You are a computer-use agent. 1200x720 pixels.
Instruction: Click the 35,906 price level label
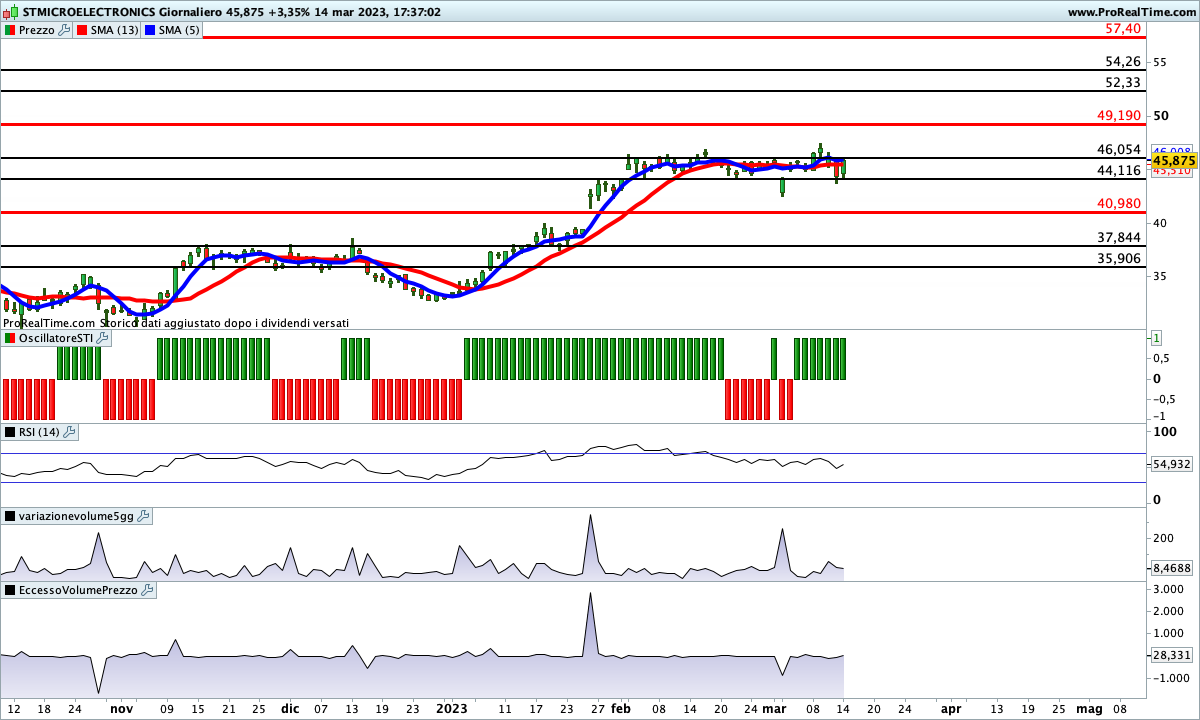tap(1119, 258)
